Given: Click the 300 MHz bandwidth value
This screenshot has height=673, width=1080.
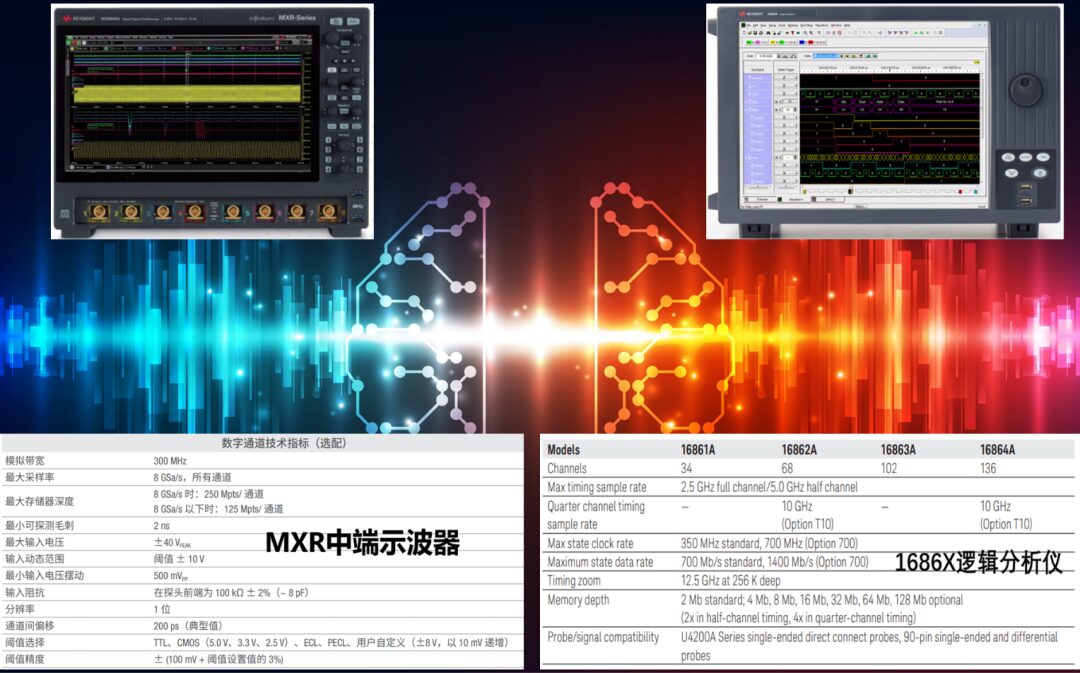Looking at the screenshot, I should pyautogui.click(x=169, y=461).
